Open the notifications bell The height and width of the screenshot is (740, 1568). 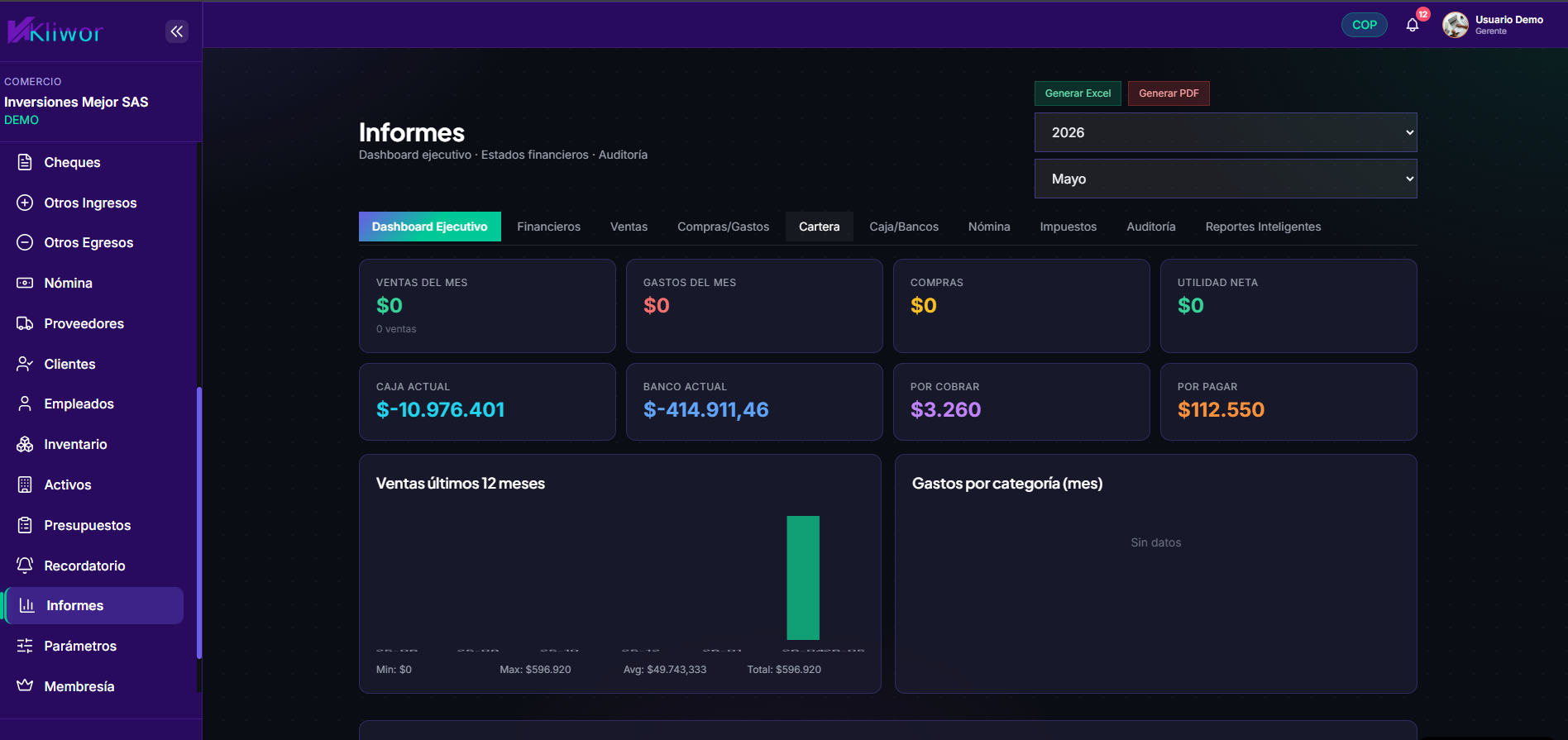click(1413, 25)
